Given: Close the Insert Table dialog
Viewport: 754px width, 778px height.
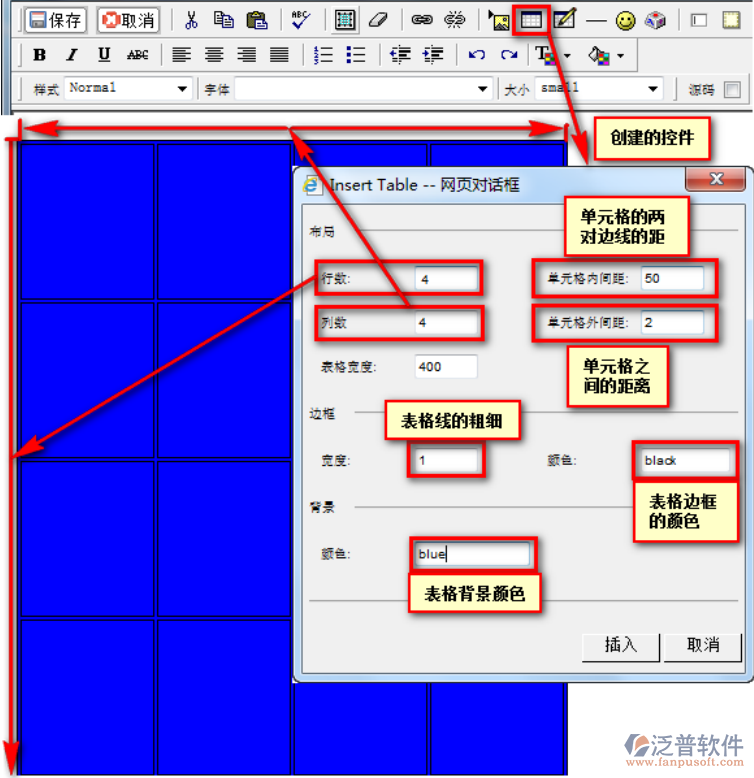Looking at the screenshot, I should (x=716, y=179).
